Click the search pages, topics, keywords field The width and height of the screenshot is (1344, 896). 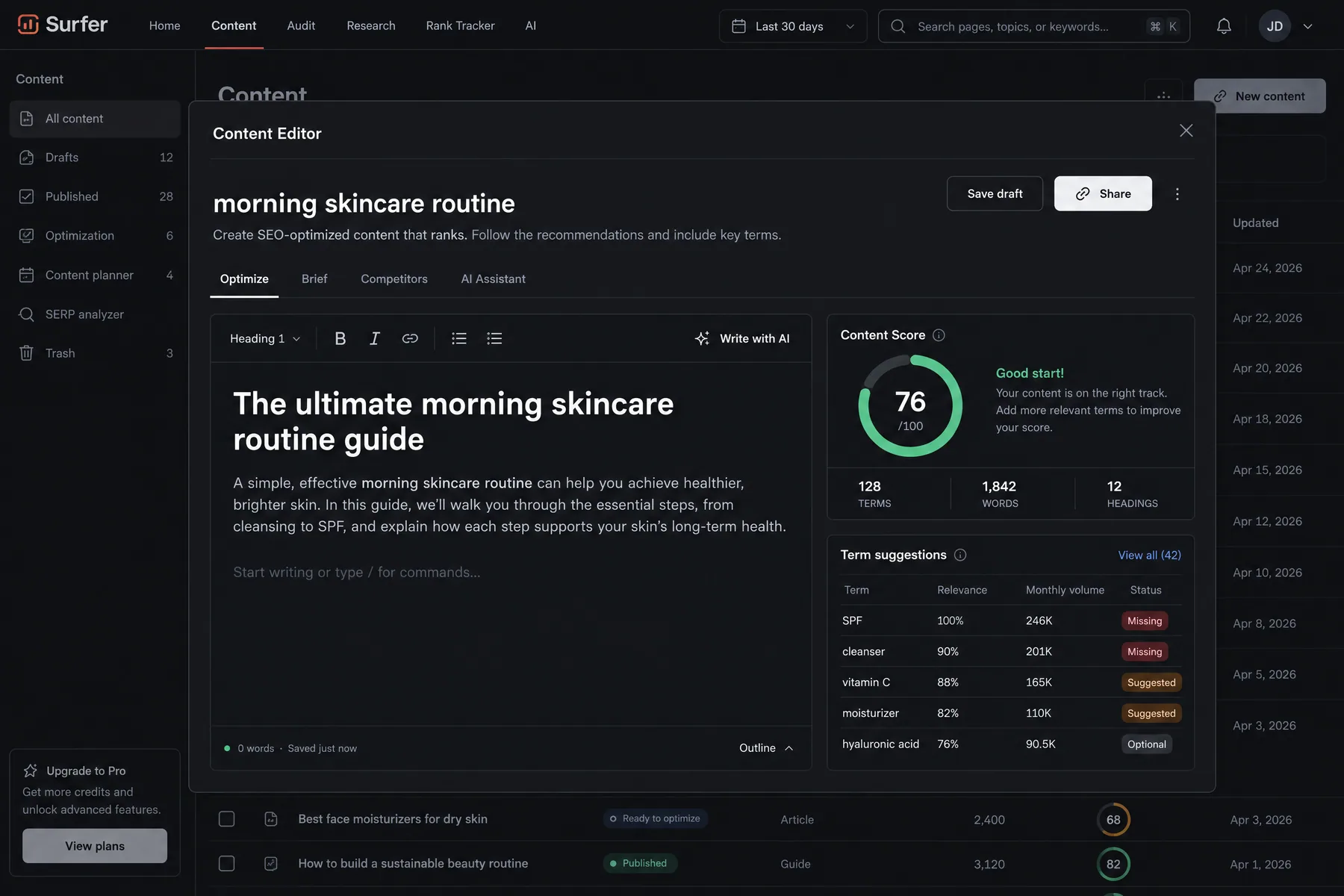coord(1033,26)
